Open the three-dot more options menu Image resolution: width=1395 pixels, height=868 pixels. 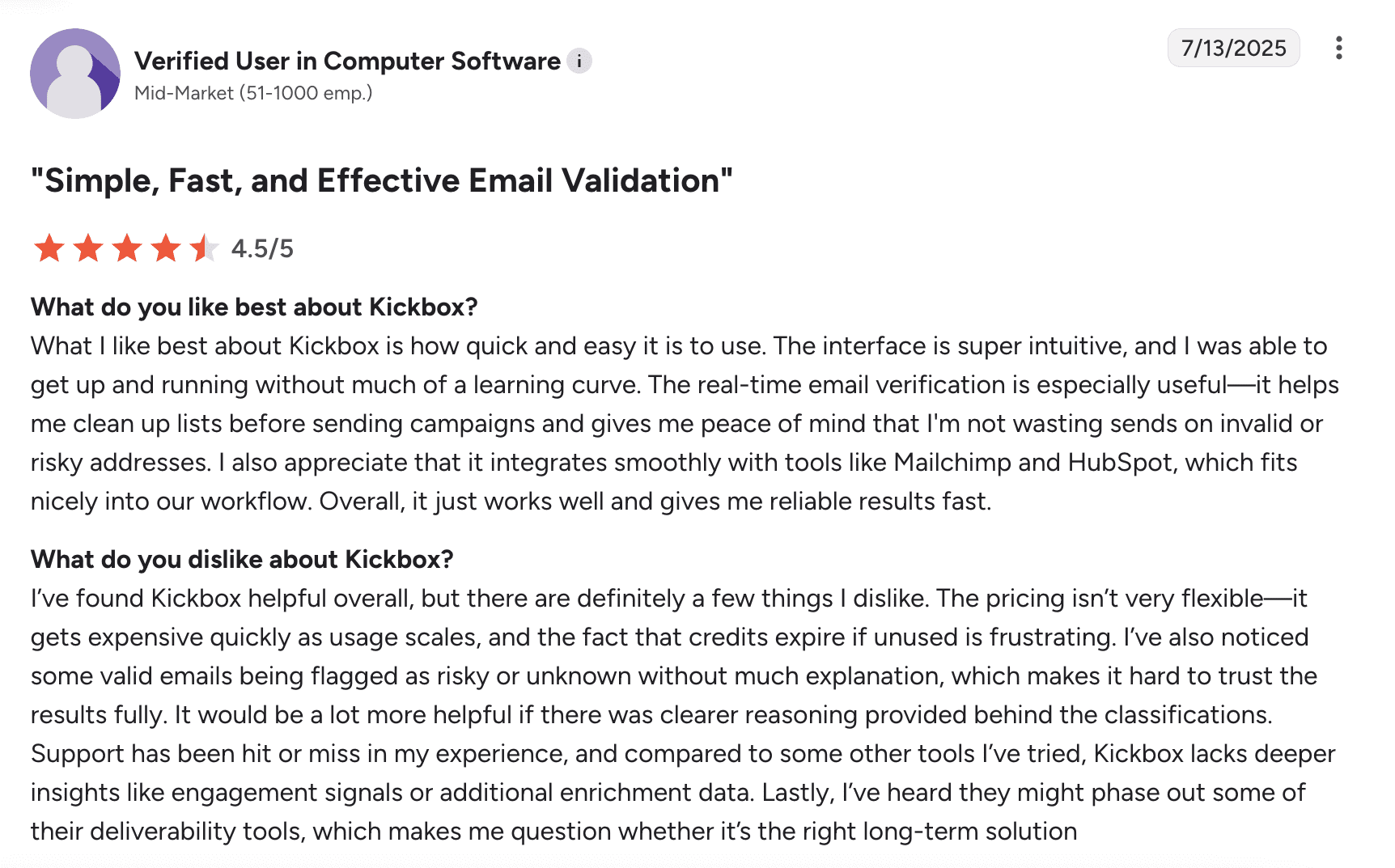point(1339,48)
